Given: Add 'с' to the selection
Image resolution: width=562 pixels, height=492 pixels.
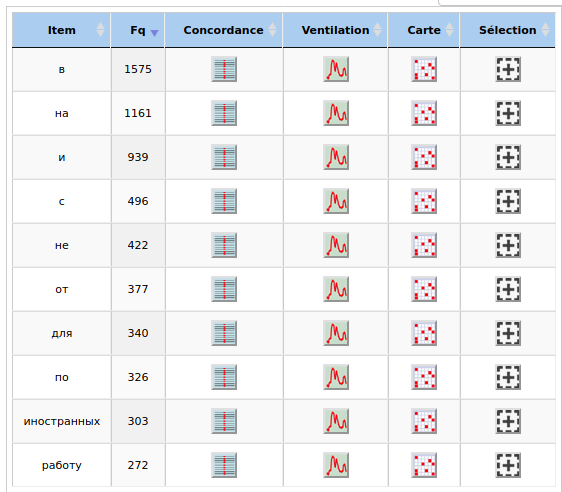Looking at the screenshot, I should pos(508,201).
